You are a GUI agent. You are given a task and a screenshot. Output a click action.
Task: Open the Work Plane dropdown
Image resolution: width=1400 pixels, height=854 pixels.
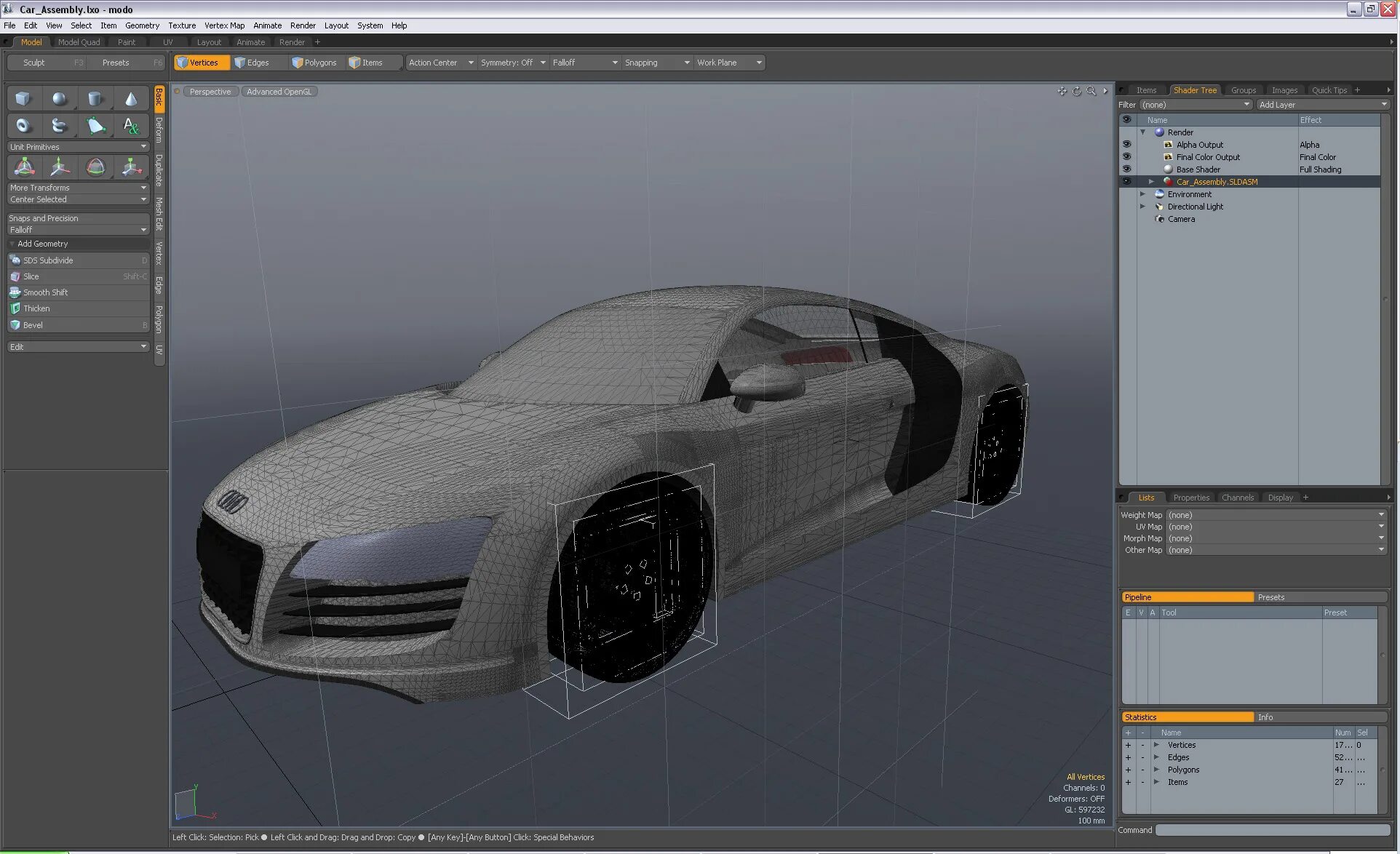[x=729, y=63]
